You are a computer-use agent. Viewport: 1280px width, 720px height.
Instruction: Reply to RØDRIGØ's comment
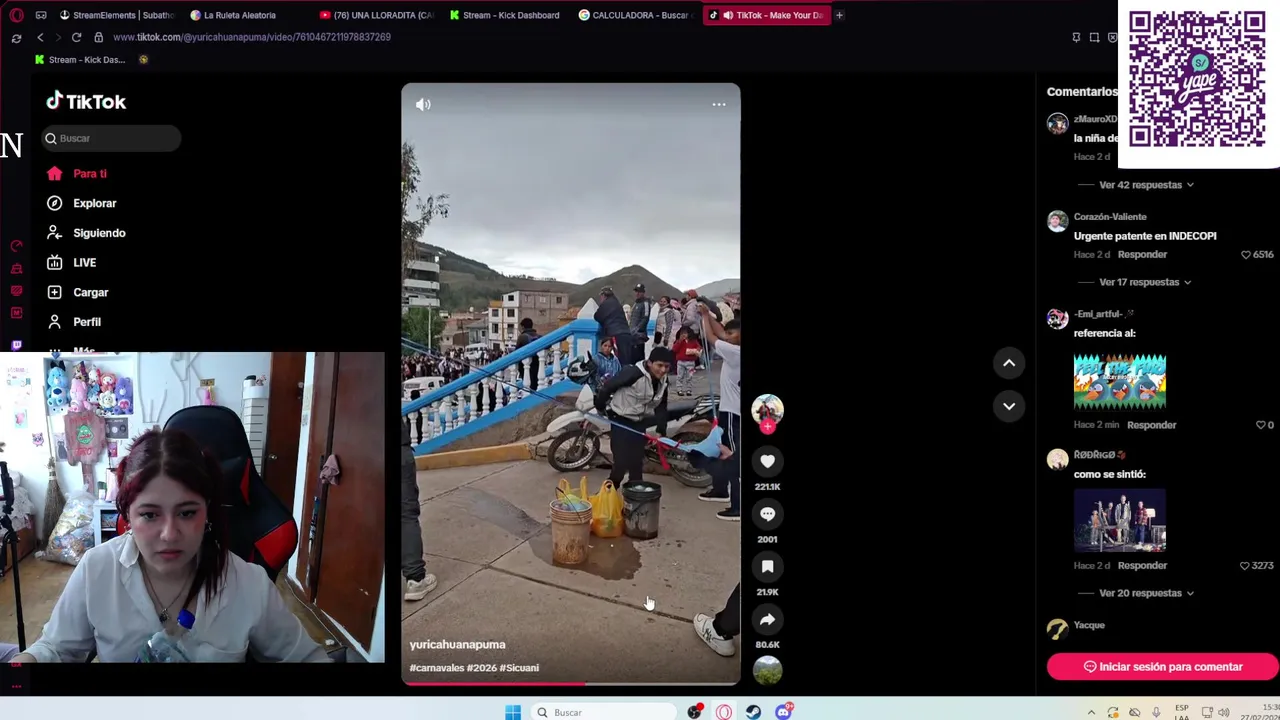[1142, 566]
